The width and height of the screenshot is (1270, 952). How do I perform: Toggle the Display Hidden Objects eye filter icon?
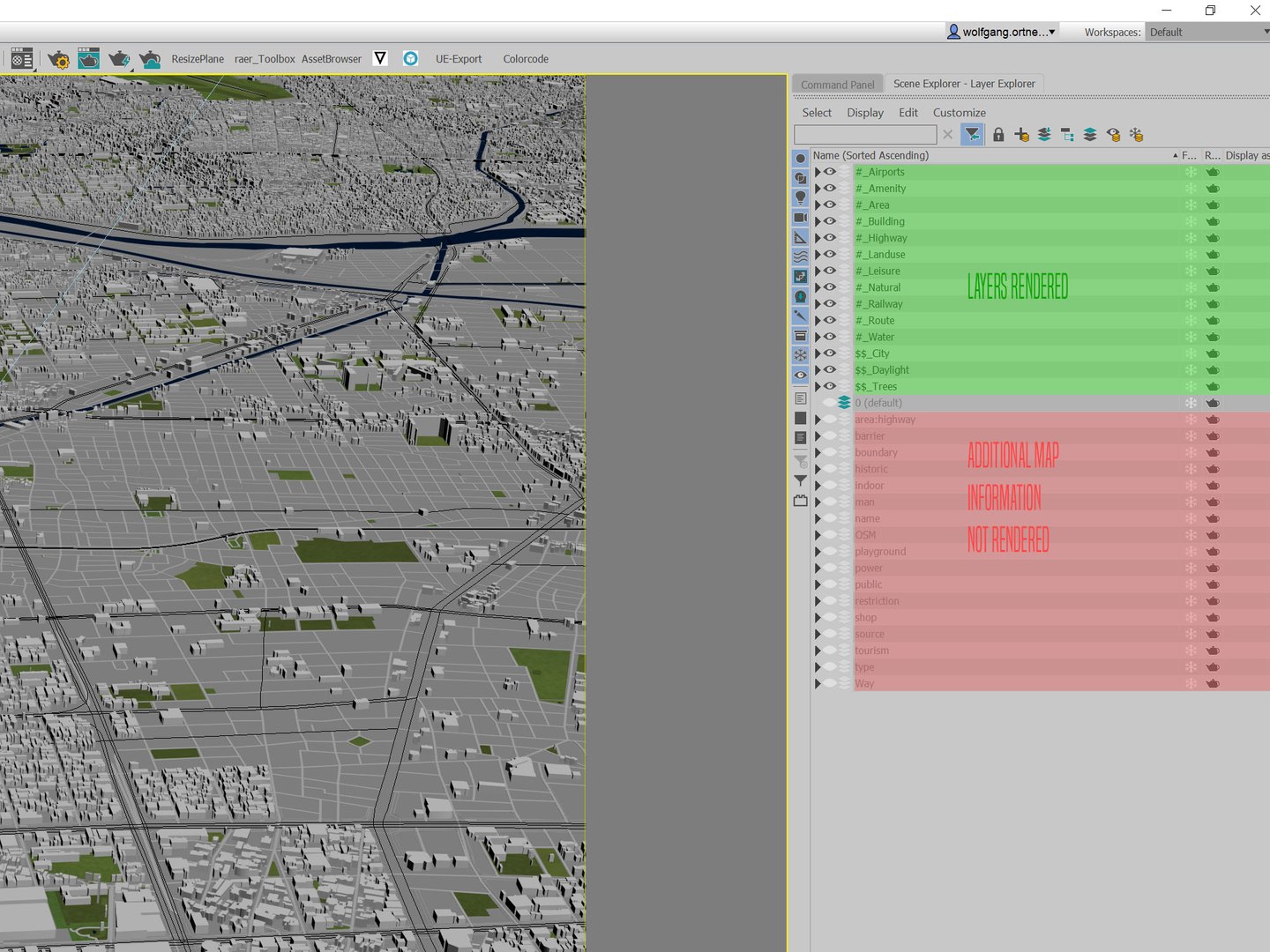[800, 375]
